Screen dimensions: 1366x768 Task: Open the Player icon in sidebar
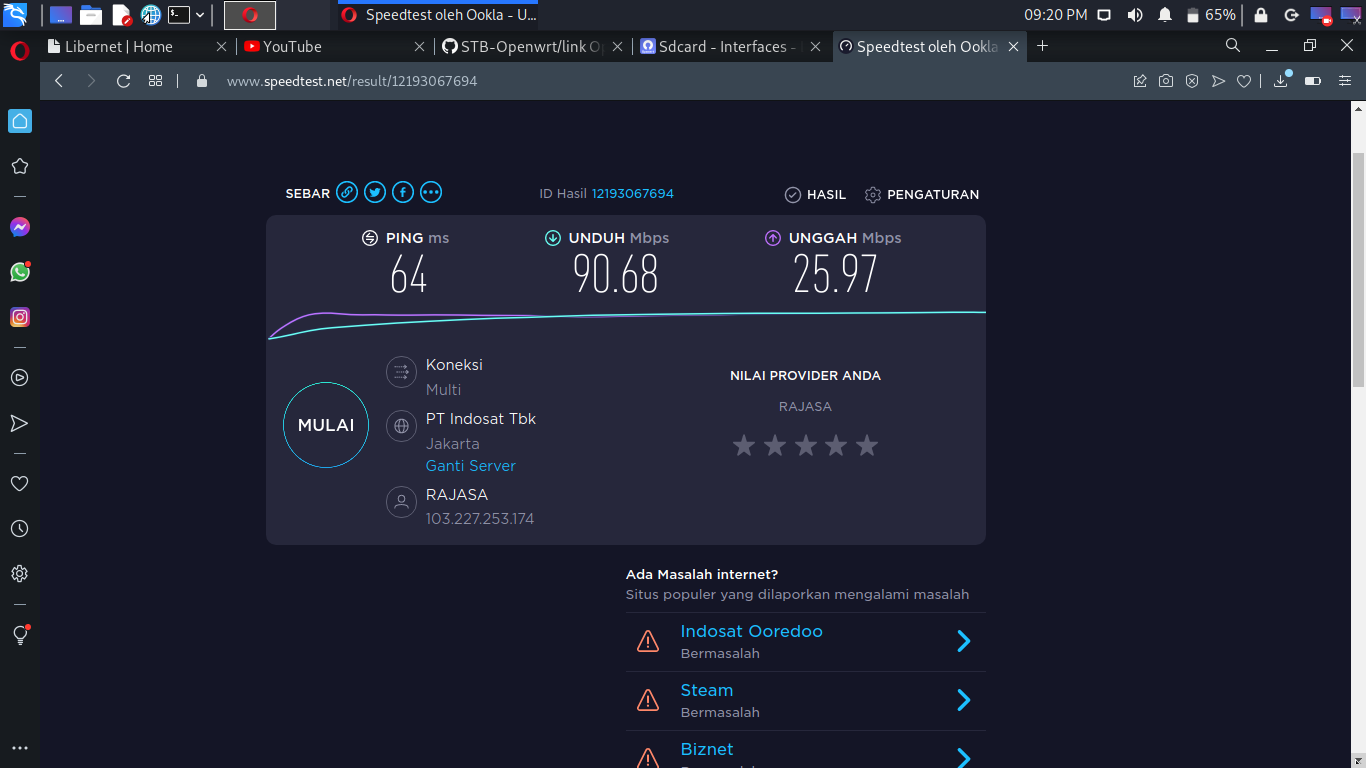[x=19, y=378]
